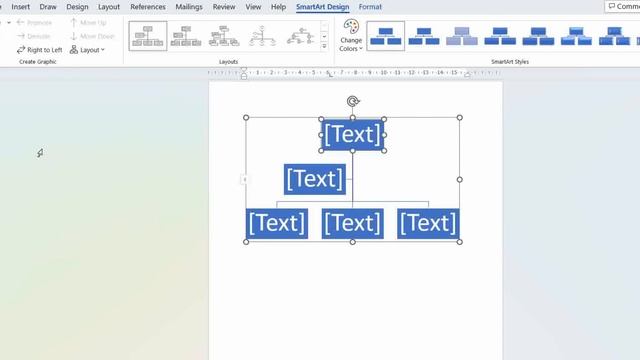The image size is (640, 360).
Task: Select the seventh SmartArt style thumbnail
Action: click(614, 36)
